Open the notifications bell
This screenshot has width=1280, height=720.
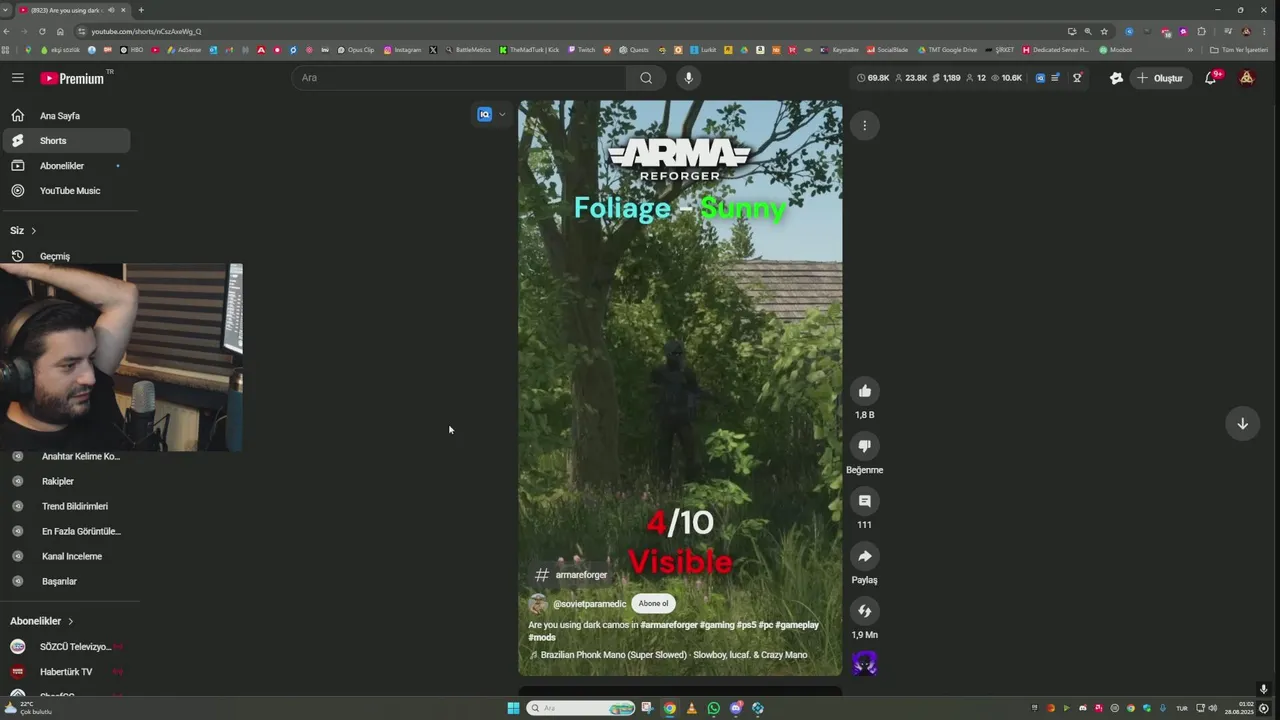(1210, 78)
